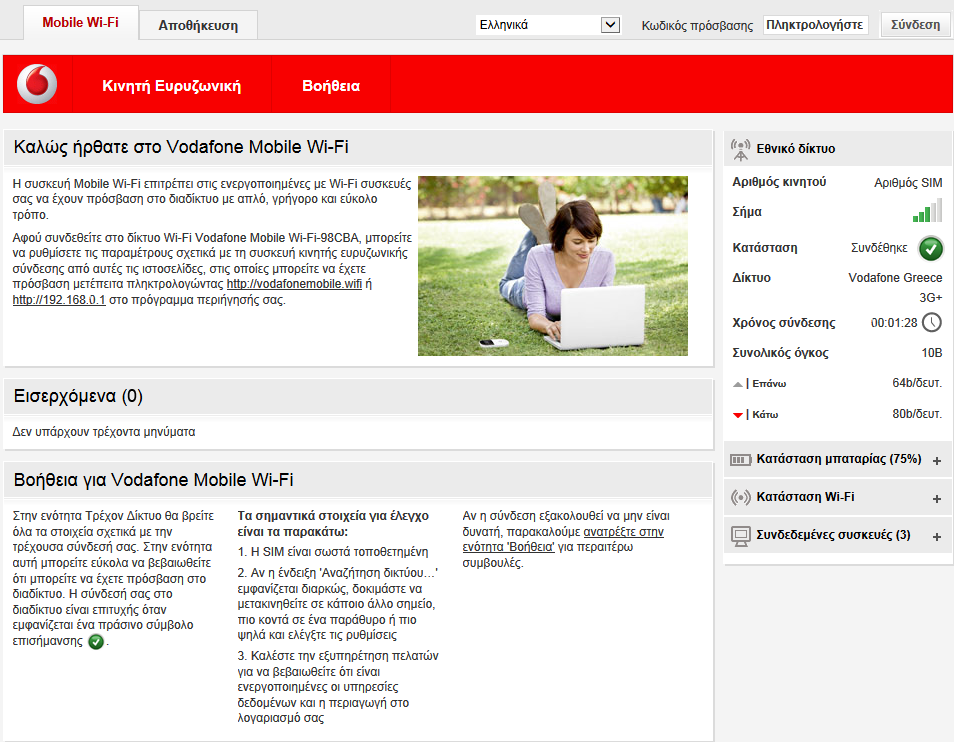Click the Αριθμός κινητού label
Image resolution: width=954 pixels, height=742 pixels.
click(779, 182)
